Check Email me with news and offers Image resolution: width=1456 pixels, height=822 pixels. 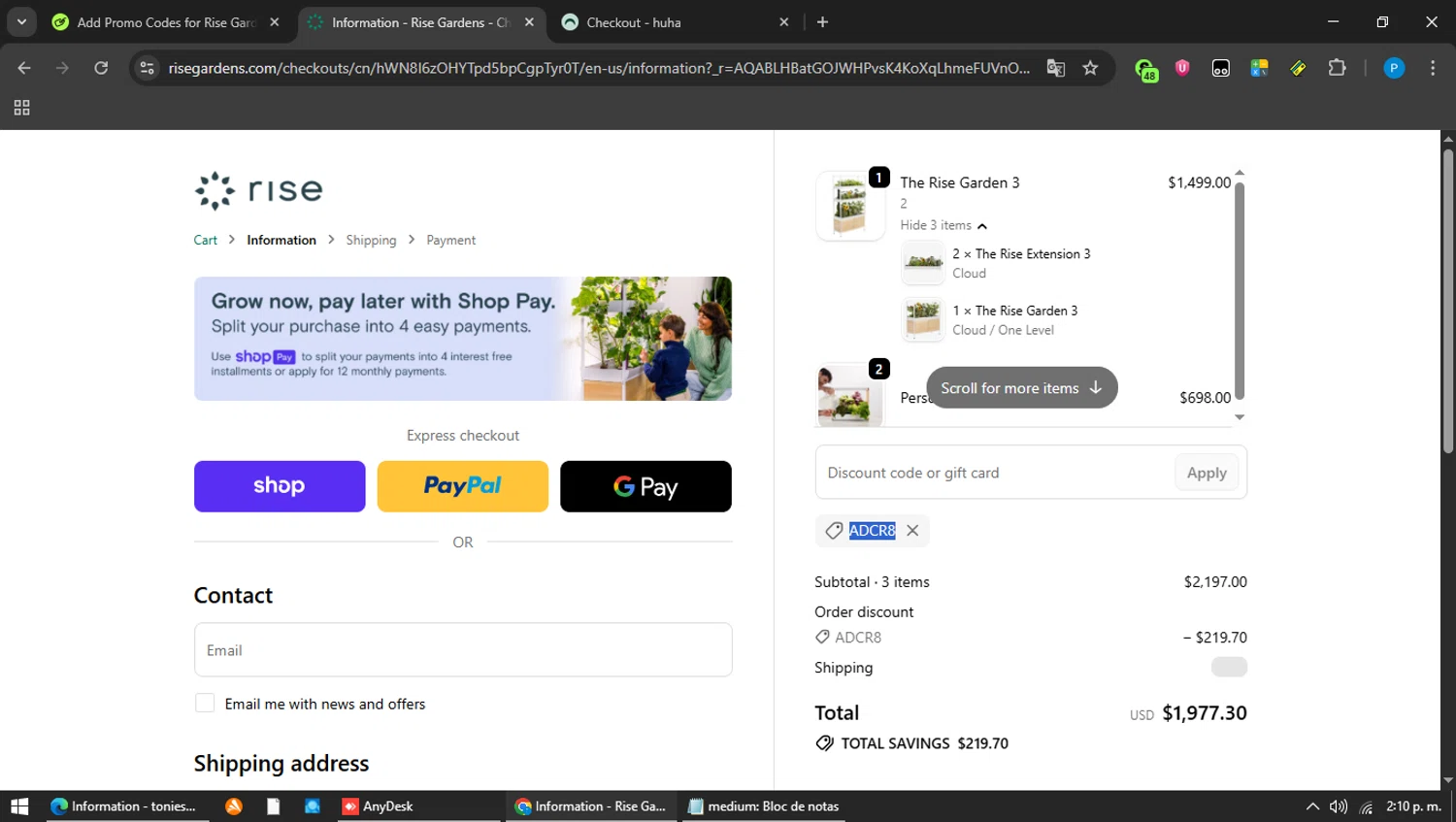pos(205,703)
